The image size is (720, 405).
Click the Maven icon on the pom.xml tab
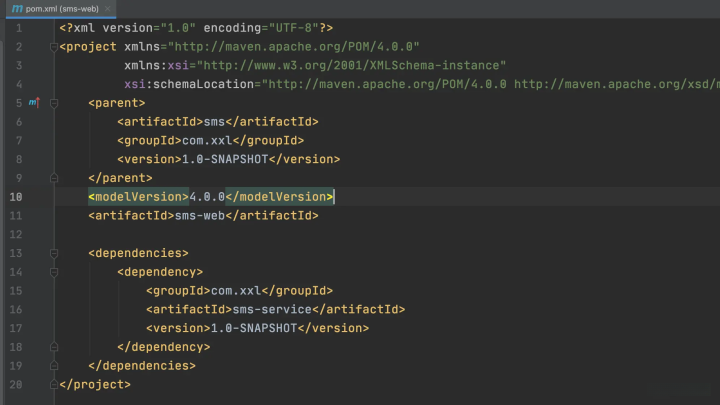18,8
